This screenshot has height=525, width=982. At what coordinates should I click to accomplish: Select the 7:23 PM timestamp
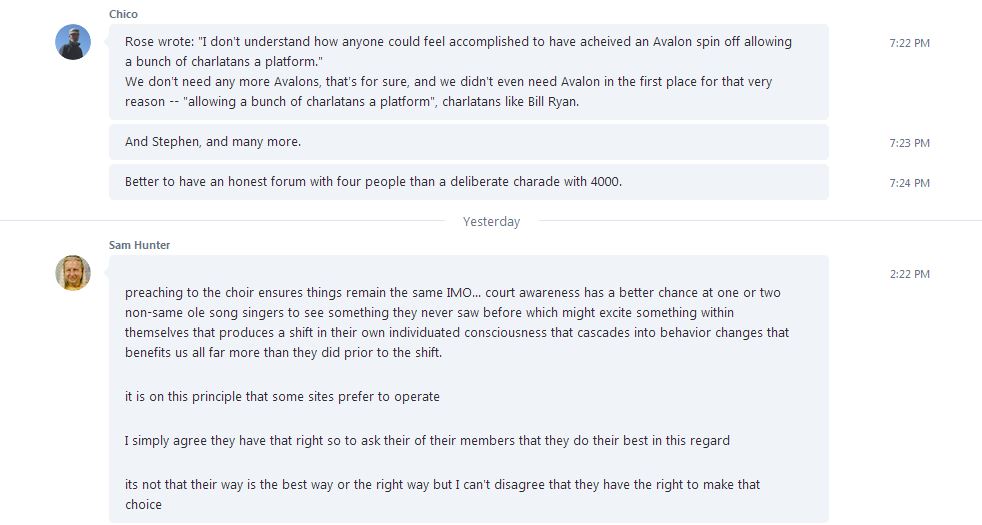point(909,143)
